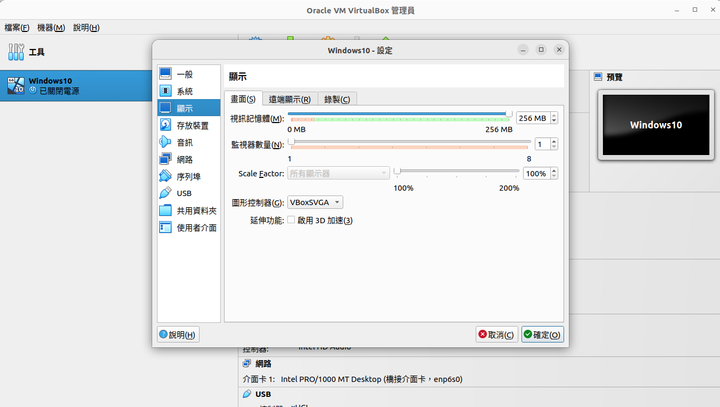
Task: Open the 存放裝置 (Storage) settings category
Action: pyautogui.click(x=188, y=125)
